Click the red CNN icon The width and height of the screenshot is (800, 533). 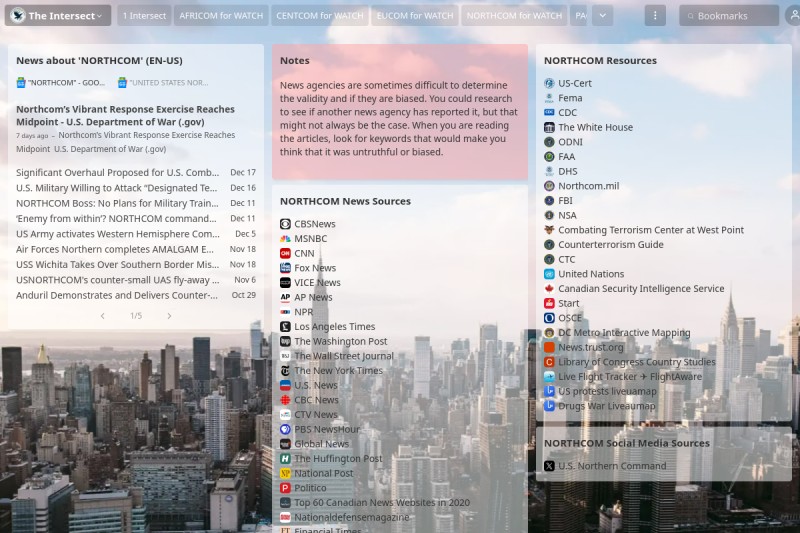[285, 253]
